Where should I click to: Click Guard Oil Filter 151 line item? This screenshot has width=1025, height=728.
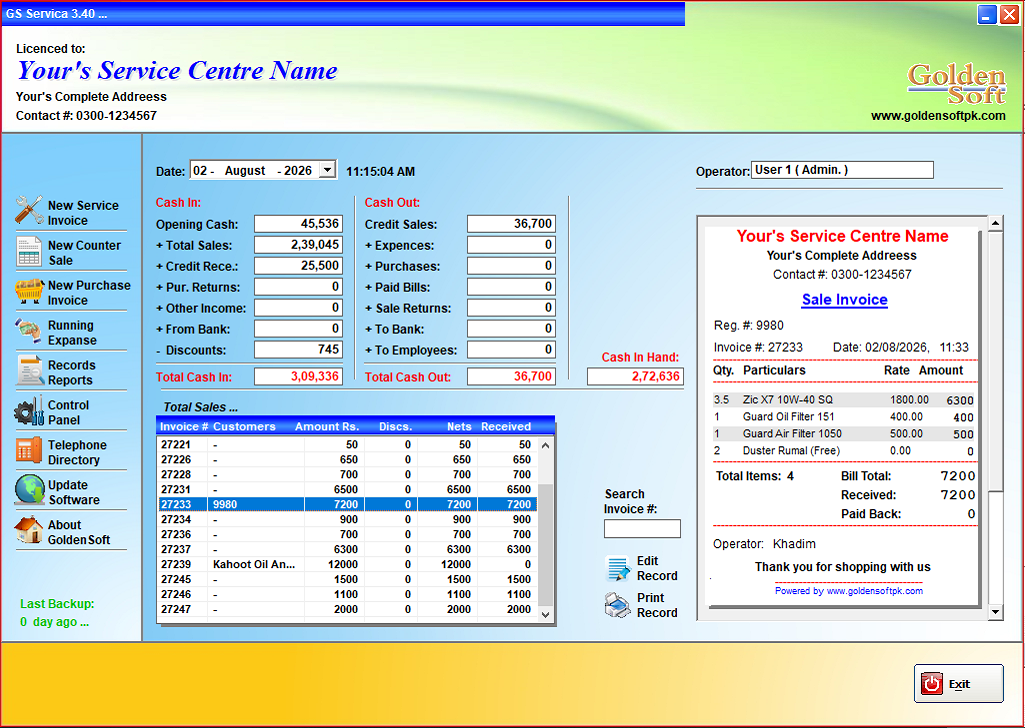[843, 416]
